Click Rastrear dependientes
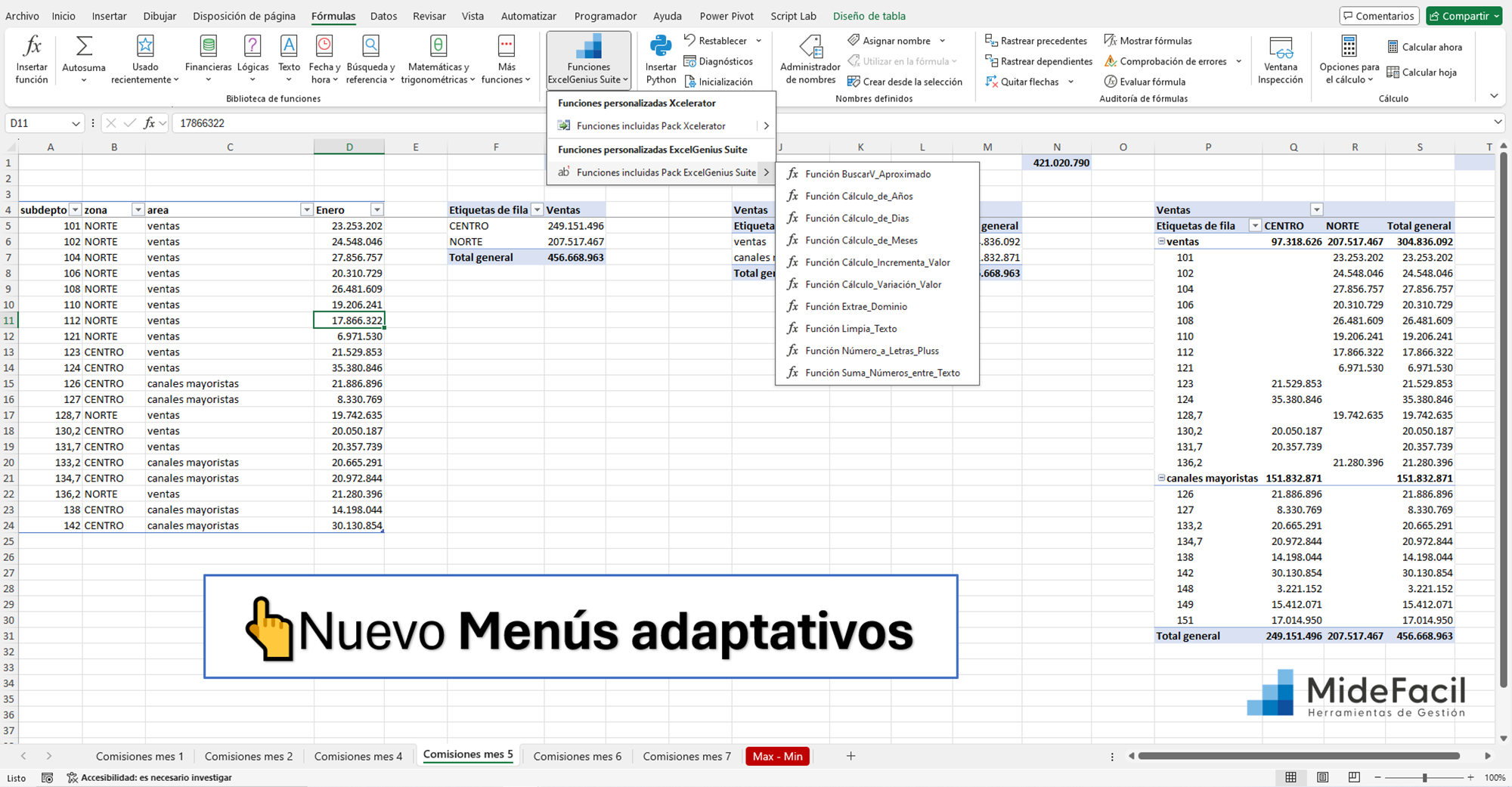The image size is (1512, 787). tap(1039, 61)
